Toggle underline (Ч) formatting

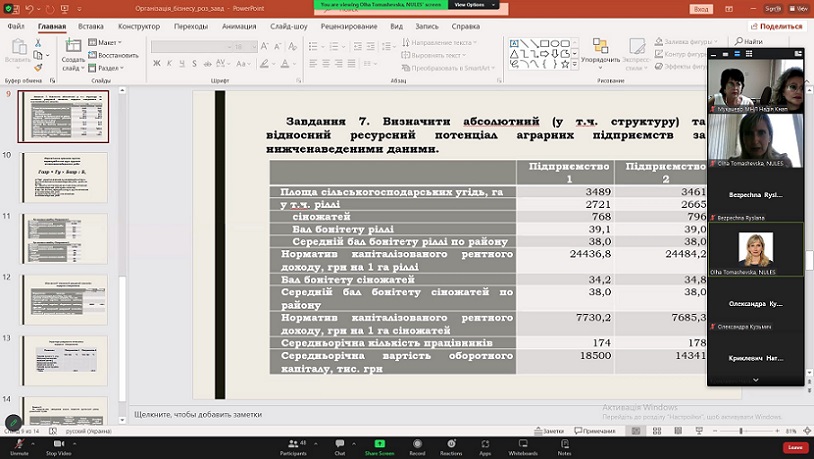tap(182, 63)
